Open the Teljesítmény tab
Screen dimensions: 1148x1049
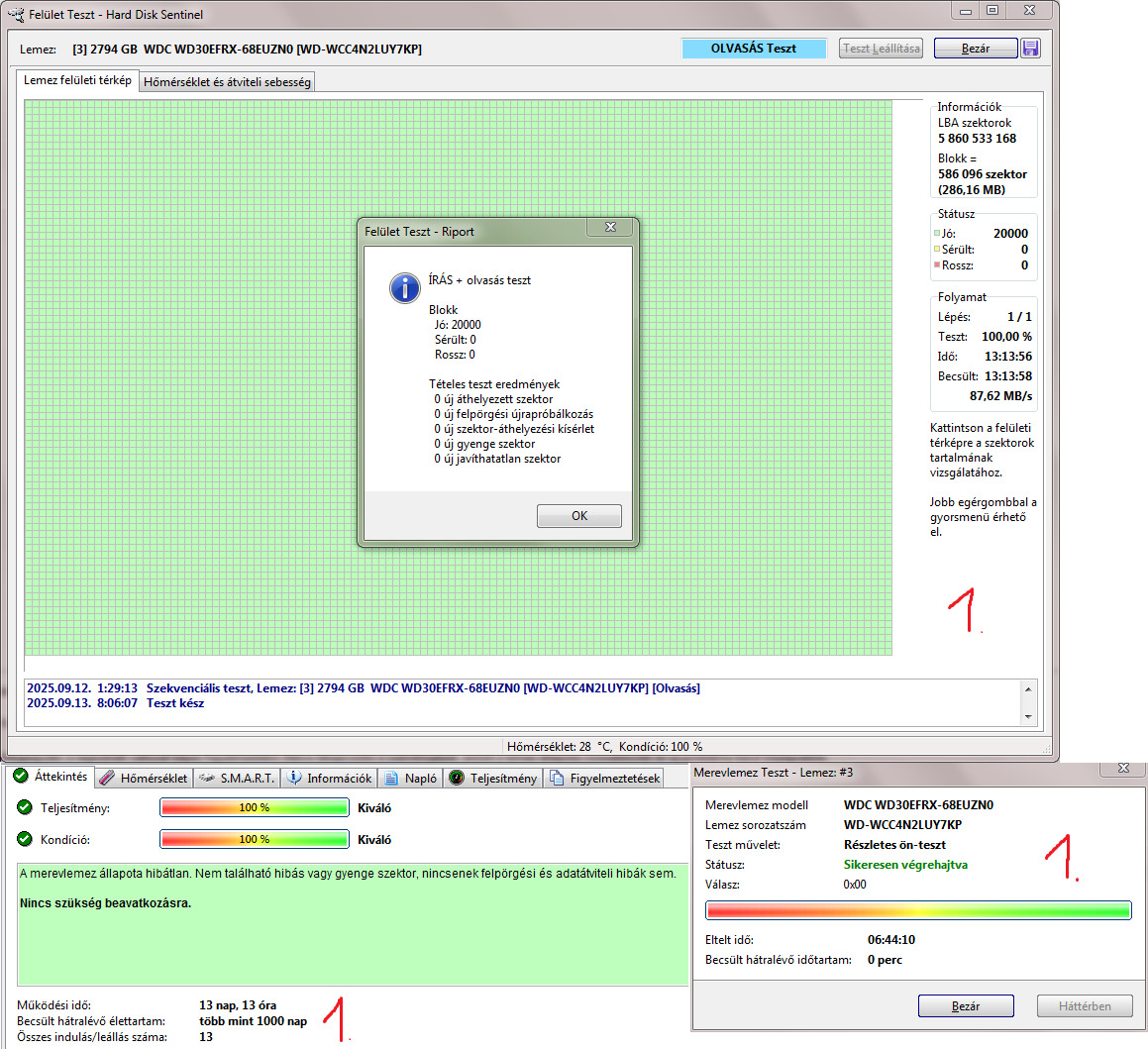492,779
